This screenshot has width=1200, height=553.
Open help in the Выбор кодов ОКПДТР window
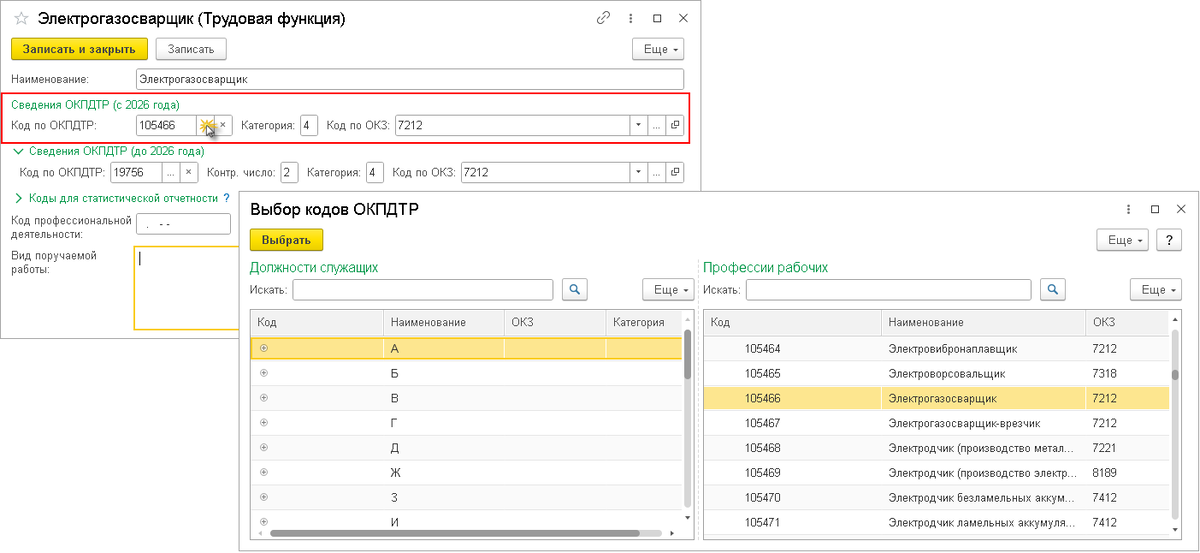1169,240
